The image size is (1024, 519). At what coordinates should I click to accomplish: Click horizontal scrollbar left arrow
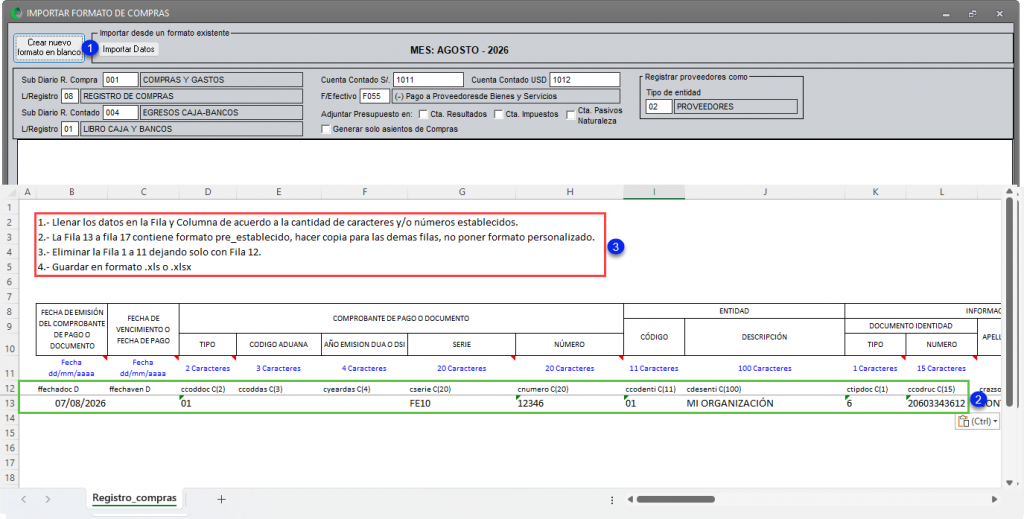[630, 499]
